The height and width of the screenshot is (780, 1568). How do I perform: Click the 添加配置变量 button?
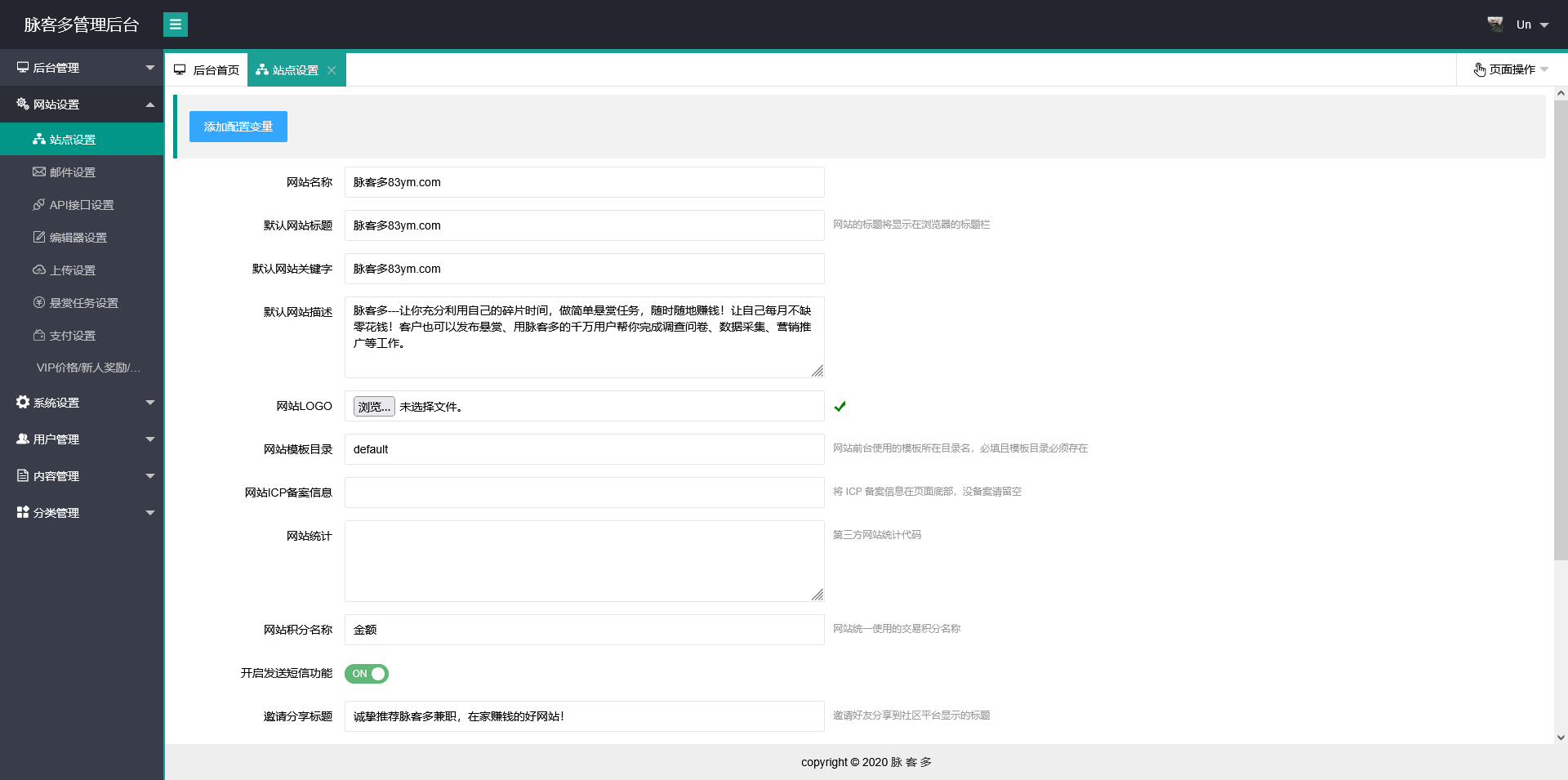click(238, 127)
